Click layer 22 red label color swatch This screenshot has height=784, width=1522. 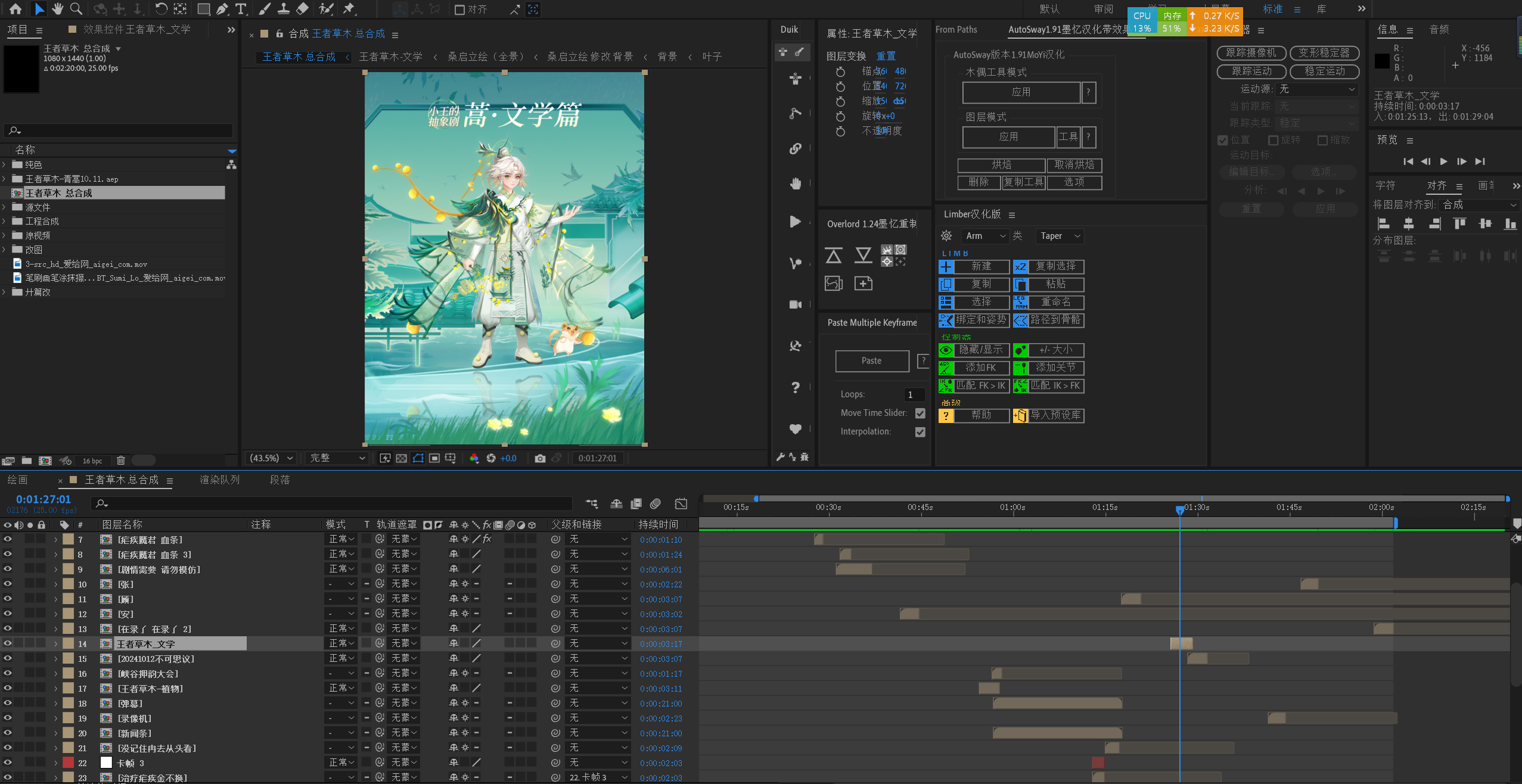(x=68, y=763)
